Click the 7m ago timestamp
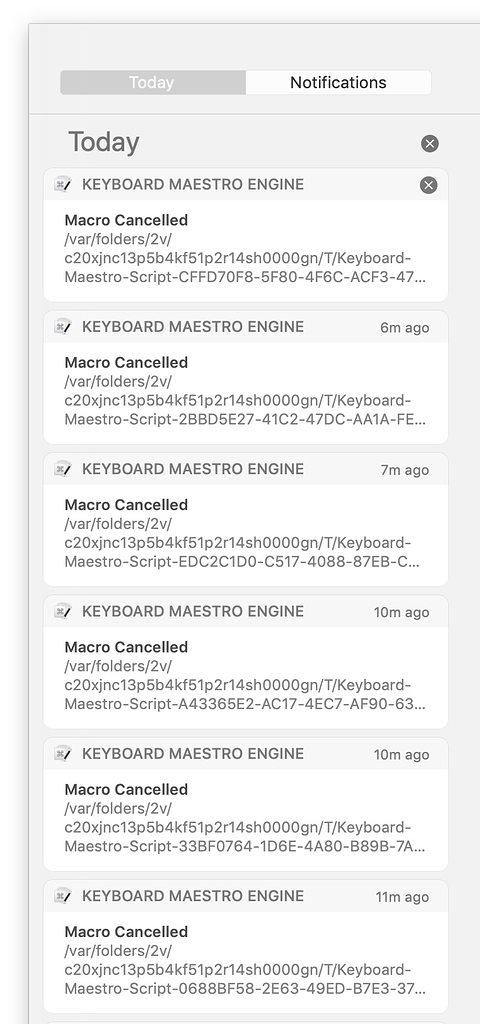The height and width of the screenshot is (1024, 480). pyautogui.click(x=405, y=470)
